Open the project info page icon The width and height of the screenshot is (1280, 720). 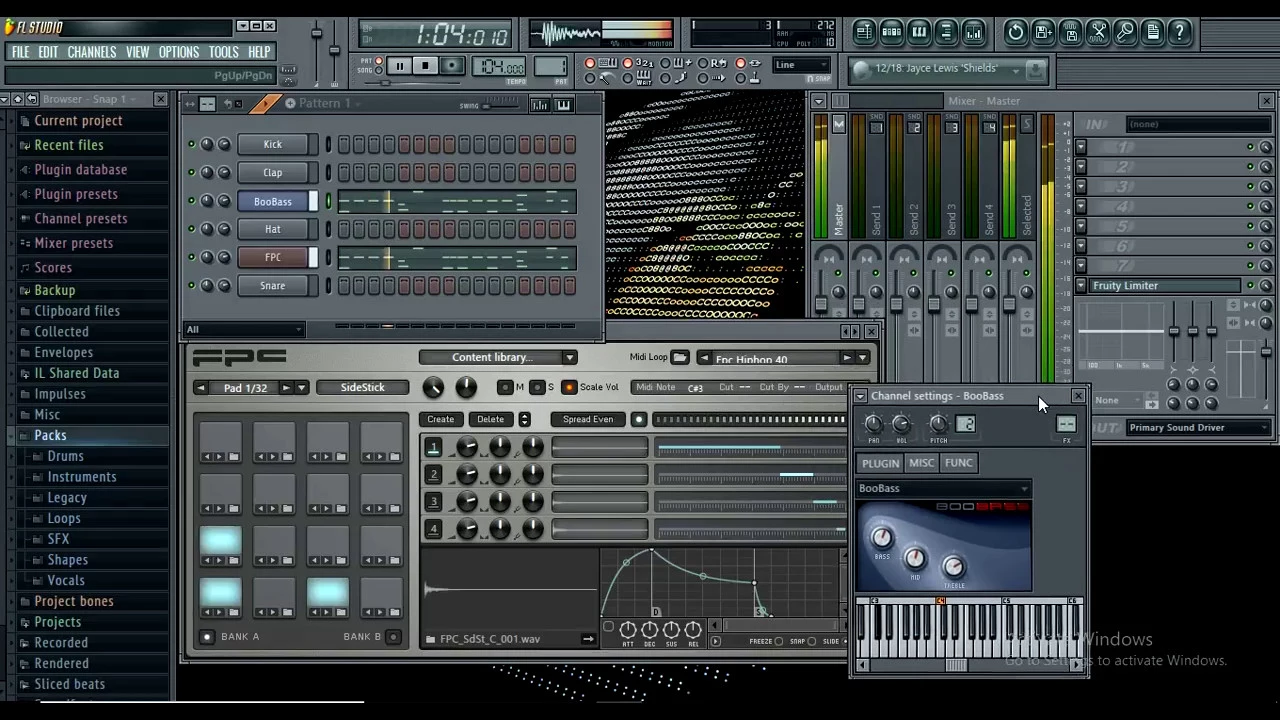tap(1152, 32)
